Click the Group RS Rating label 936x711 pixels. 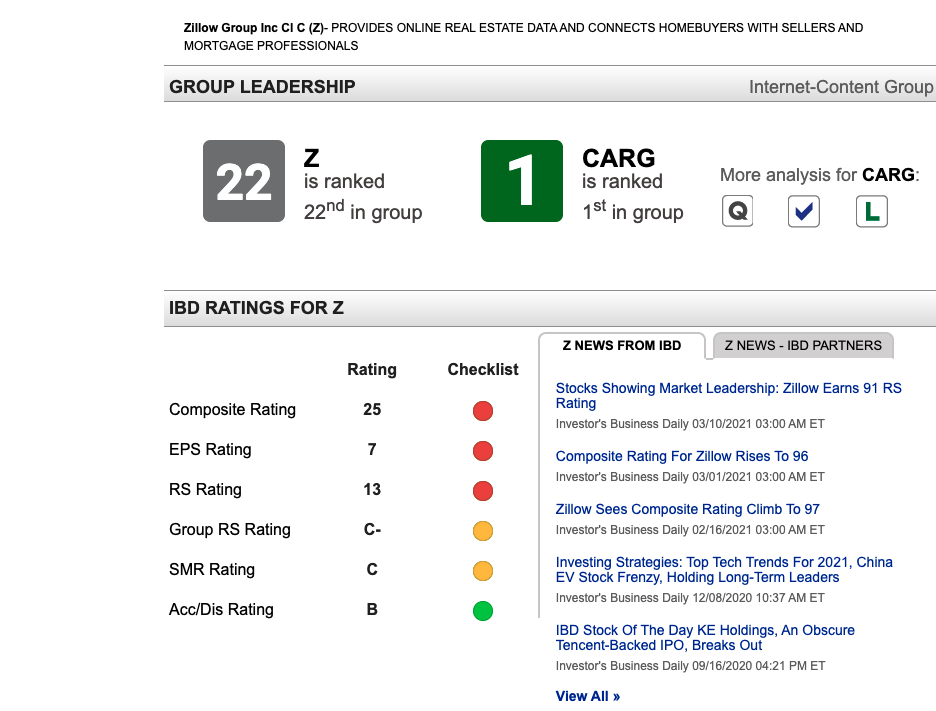click(x=230, y=530)
